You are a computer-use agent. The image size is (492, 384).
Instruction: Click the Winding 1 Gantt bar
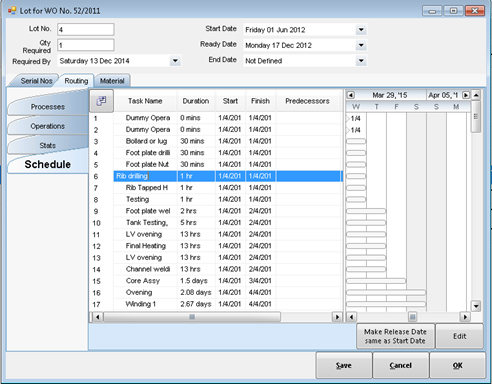point(386,304)
